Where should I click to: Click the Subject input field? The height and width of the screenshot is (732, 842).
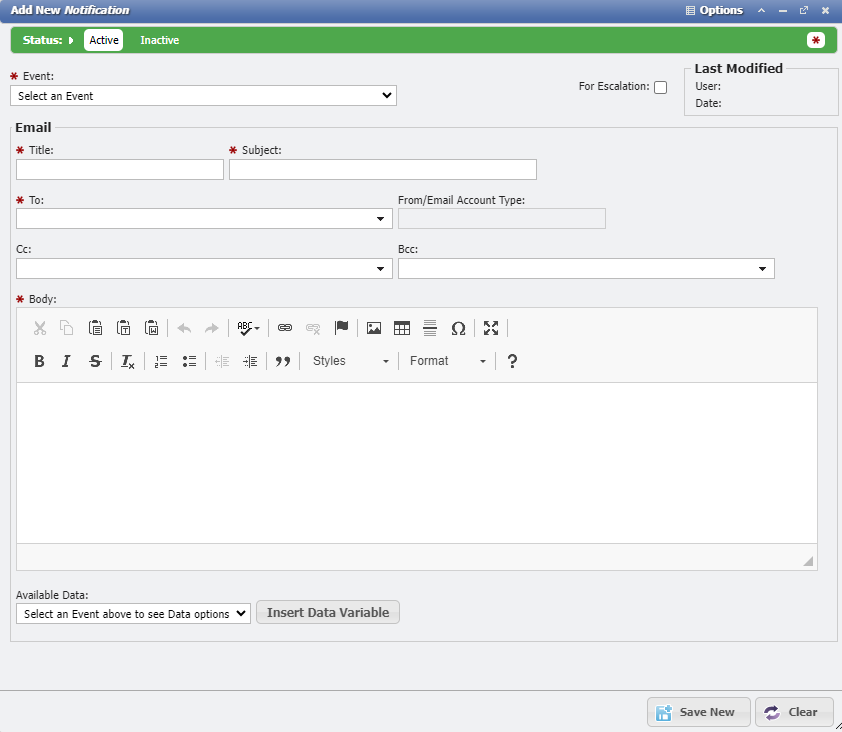[383, 170]
